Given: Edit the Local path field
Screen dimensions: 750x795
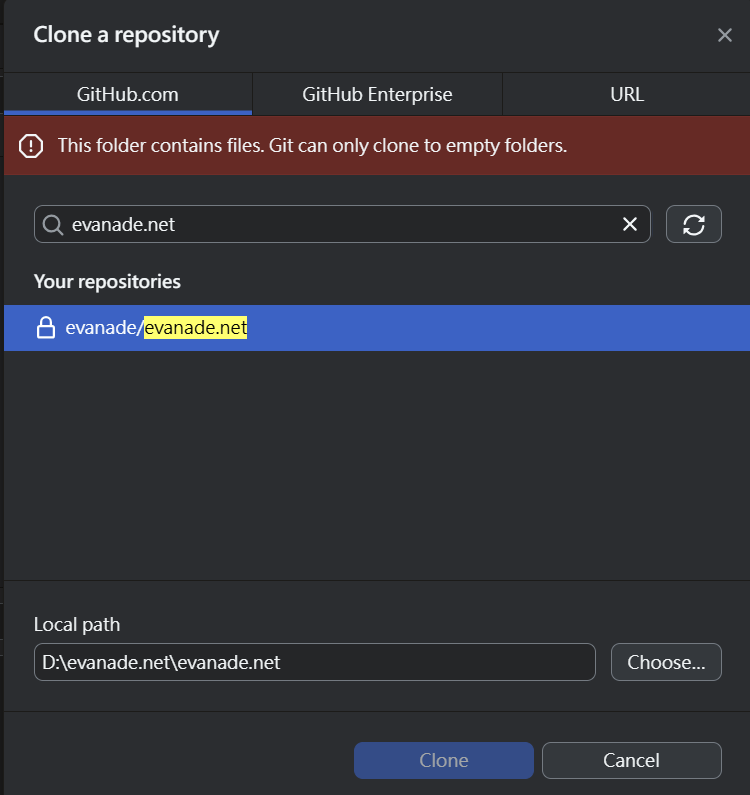Looking at the screenshot, I should click(x=314, y=662).
